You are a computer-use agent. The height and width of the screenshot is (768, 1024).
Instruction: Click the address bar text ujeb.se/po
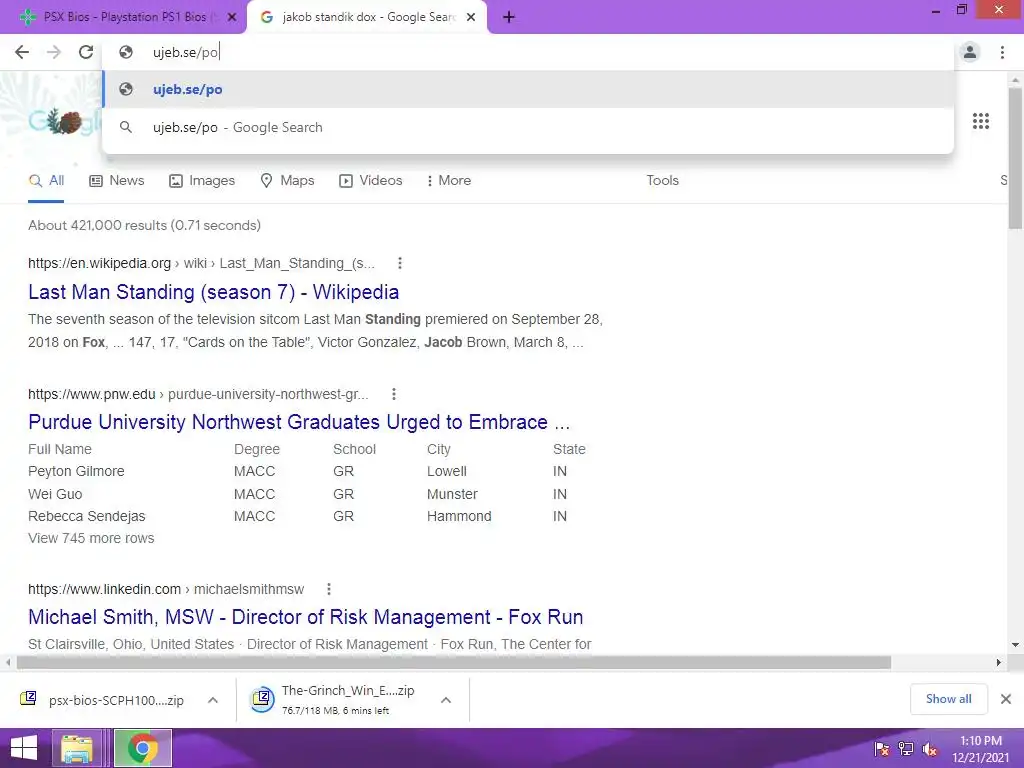tap(185, 52)
